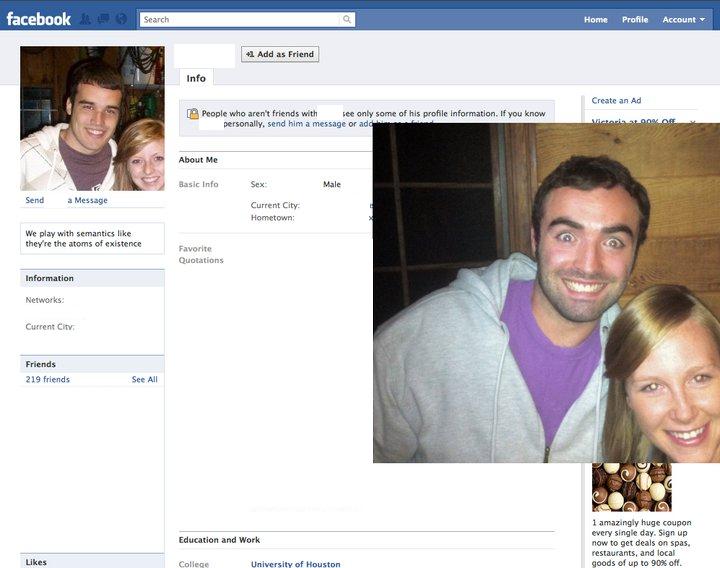Open the University of Houston link
This screenshot has height=568, width=720.
(x=295, y=563)
